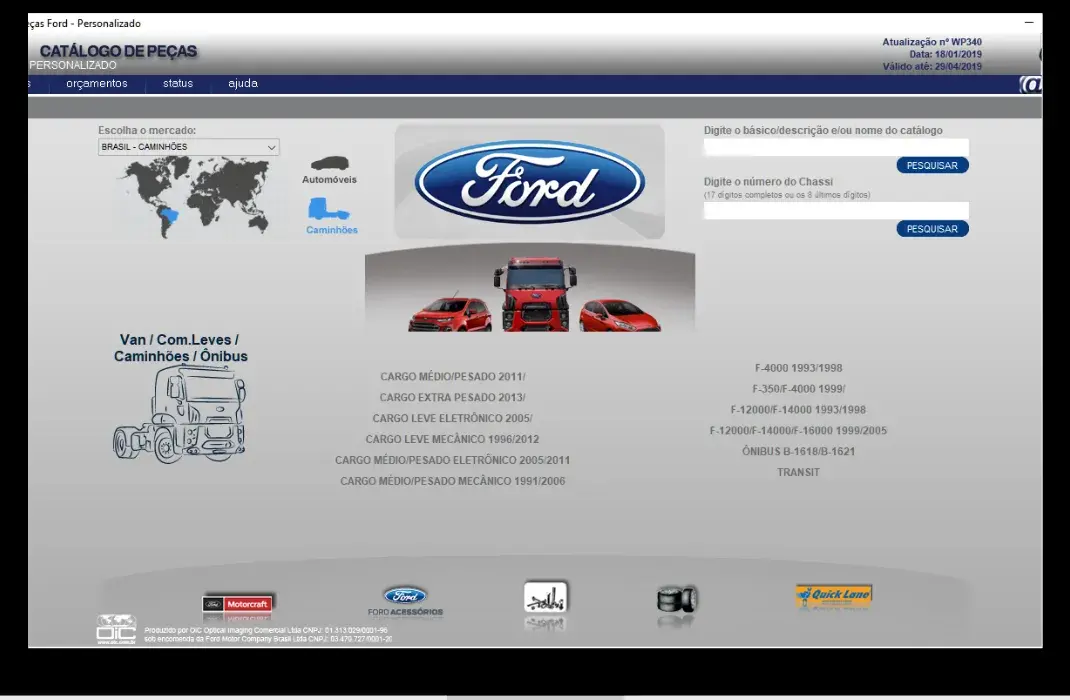
Task: Open CARGO LEVE MECÂNICO 1996/2012 catalog
Action: tap(452, 439)
